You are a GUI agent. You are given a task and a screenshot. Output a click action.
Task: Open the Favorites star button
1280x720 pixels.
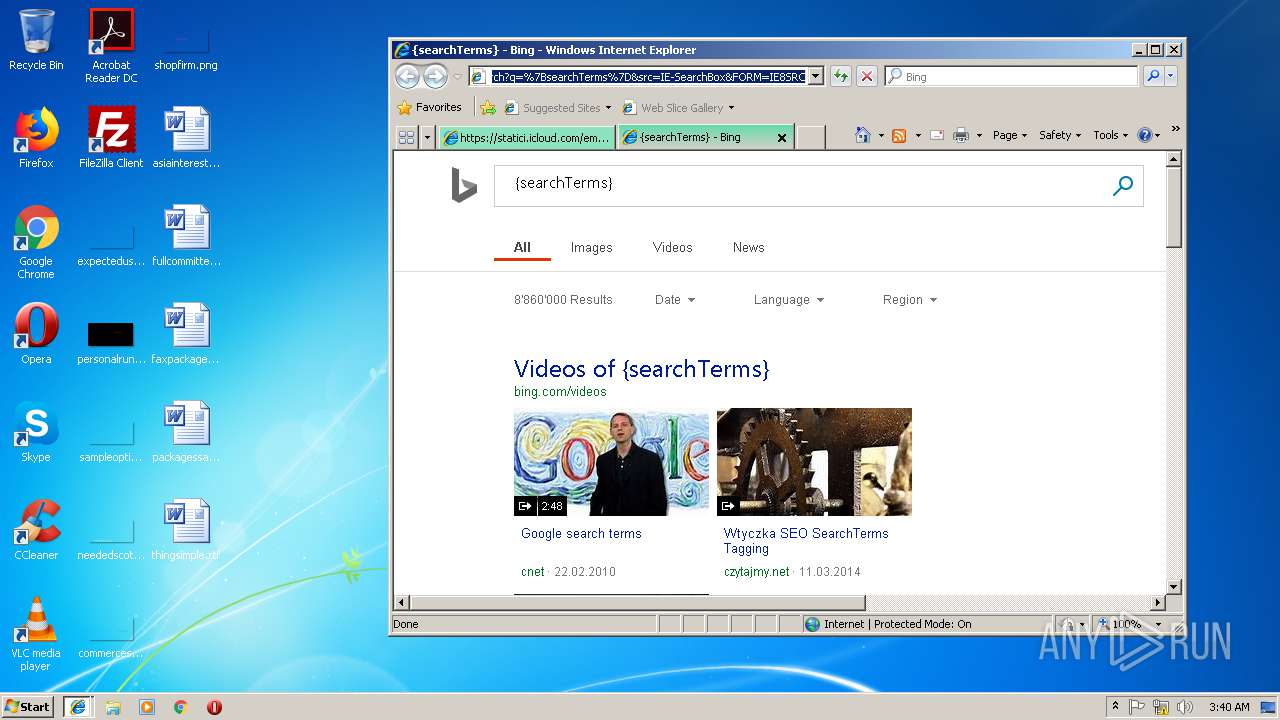tap(430, 107)
